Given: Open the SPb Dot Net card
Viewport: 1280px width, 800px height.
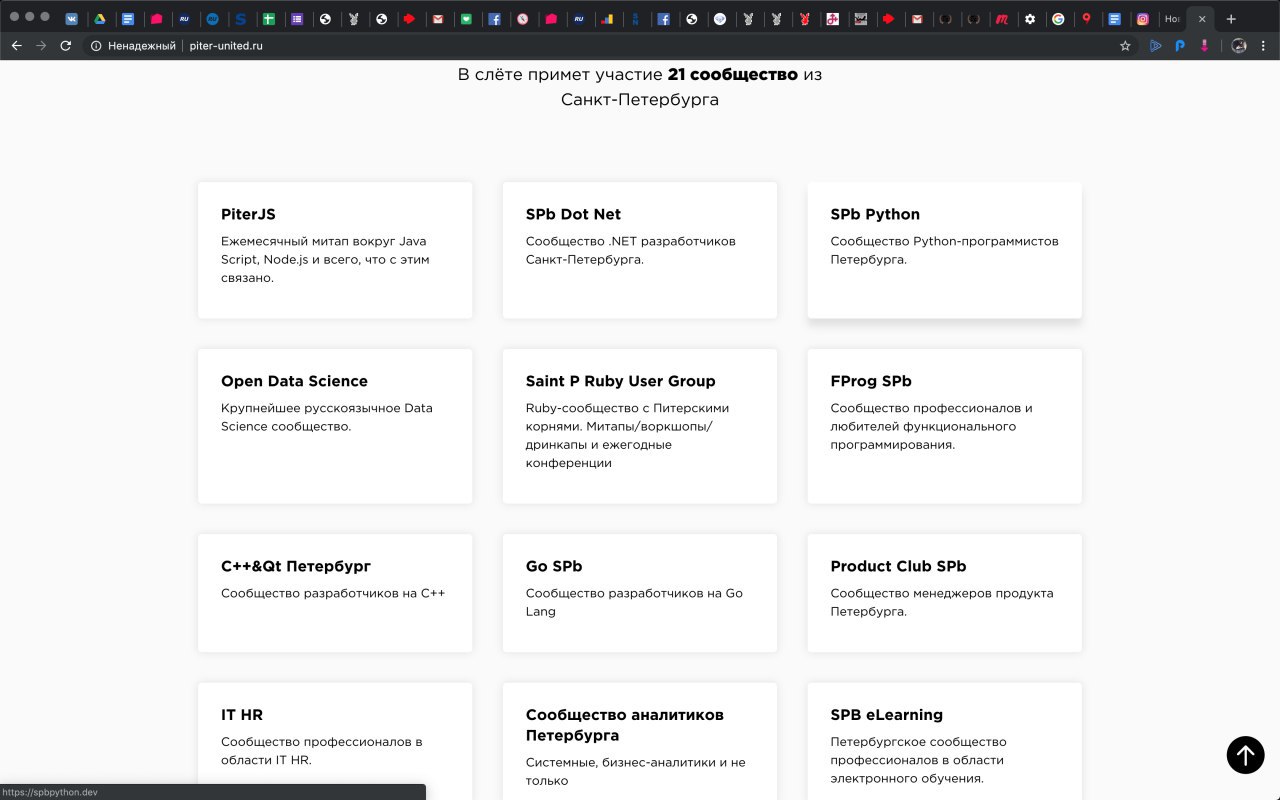Looking at the screenshot, I should click(x=640, y=250).
